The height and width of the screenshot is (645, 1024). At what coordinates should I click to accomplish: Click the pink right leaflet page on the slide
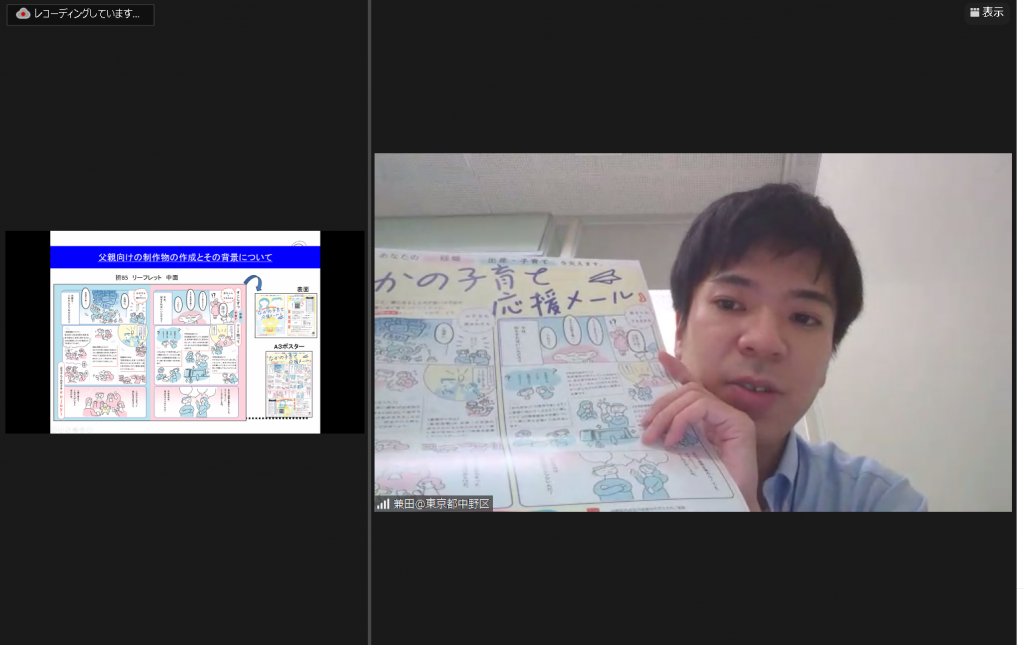[x=197, y=350]
